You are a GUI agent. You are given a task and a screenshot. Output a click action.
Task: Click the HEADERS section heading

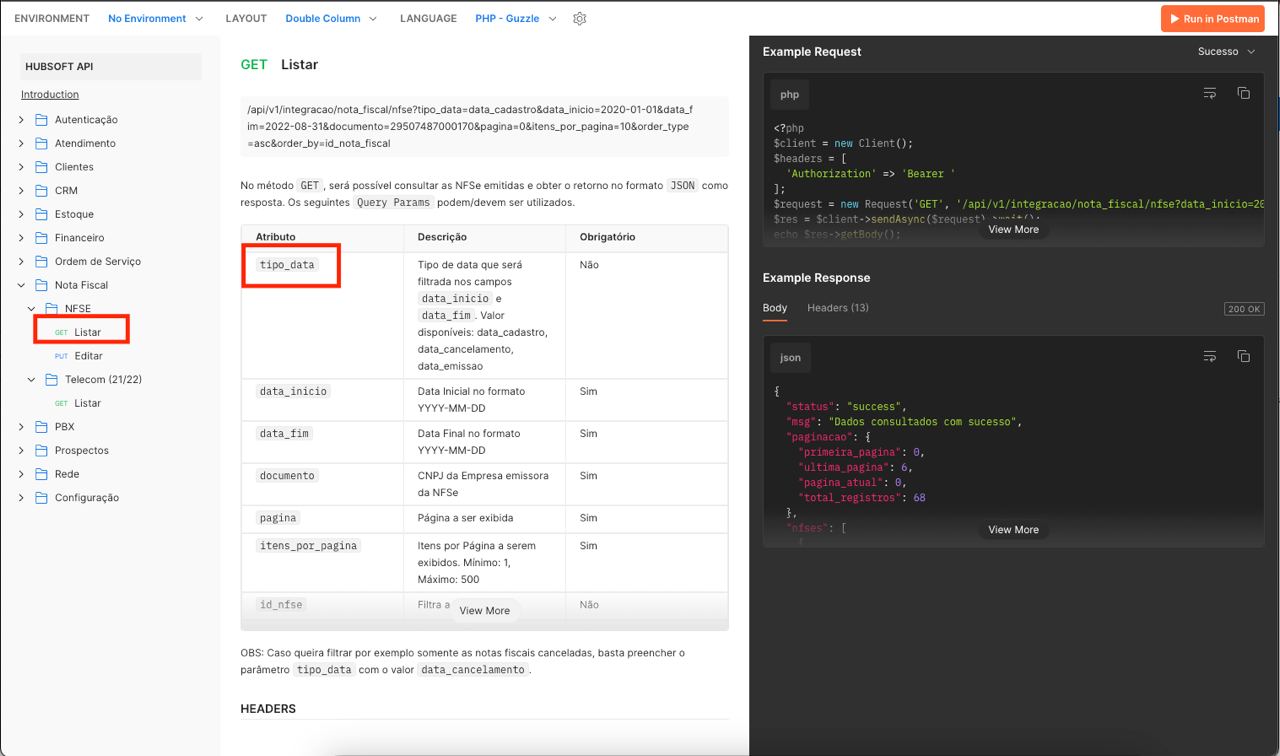tap(268, 709)
